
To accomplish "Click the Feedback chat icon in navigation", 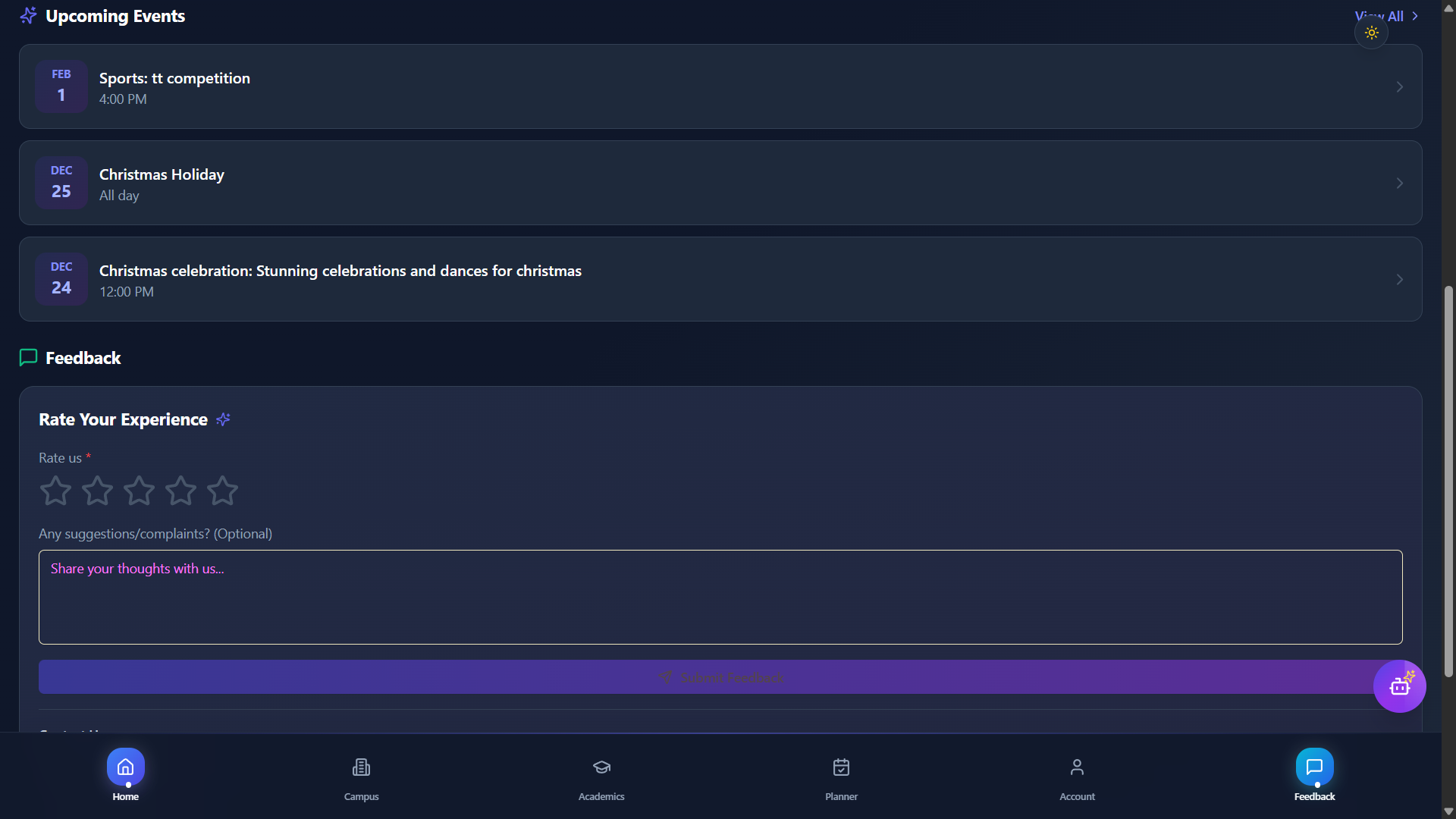I will coord(1314,767).
